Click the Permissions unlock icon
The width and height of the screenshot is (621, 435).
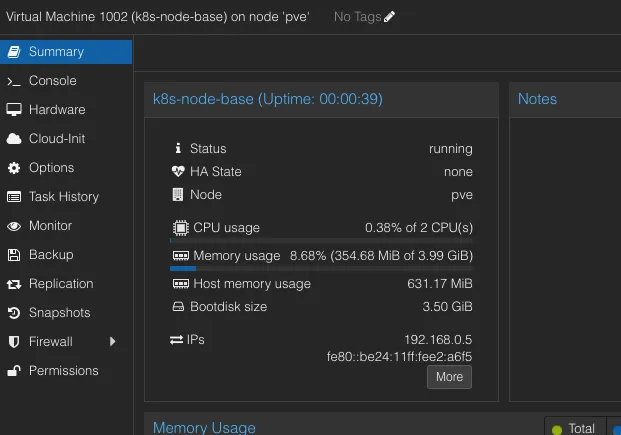pyautogui.click(x=14, y=371)
